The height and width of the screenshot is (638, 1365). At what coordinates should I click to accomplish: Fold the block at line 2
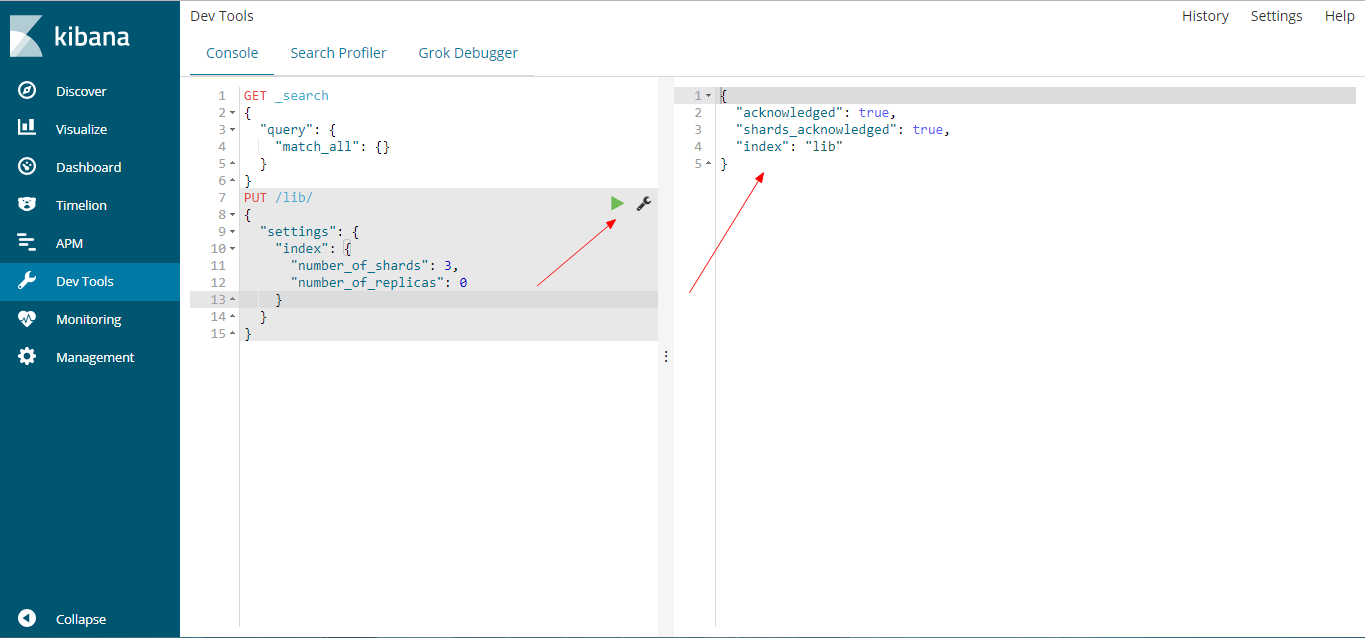click(233, 113)
